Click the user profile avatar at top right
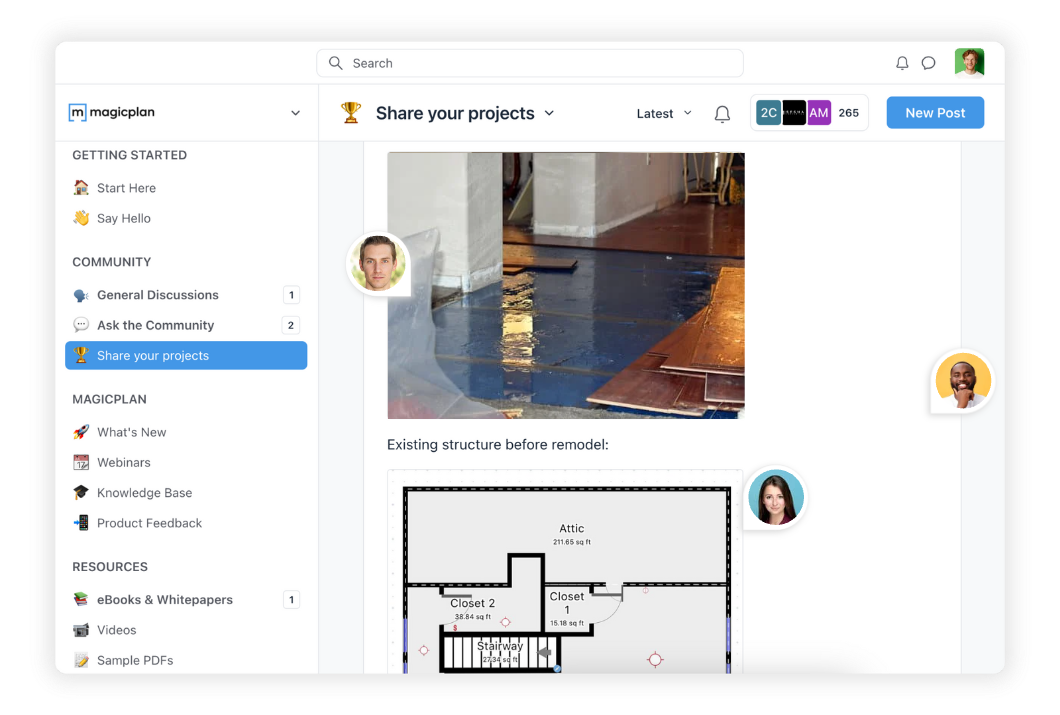Image resolution: width=1060 pixels, height=715 pixels. (x=969, y=63)
